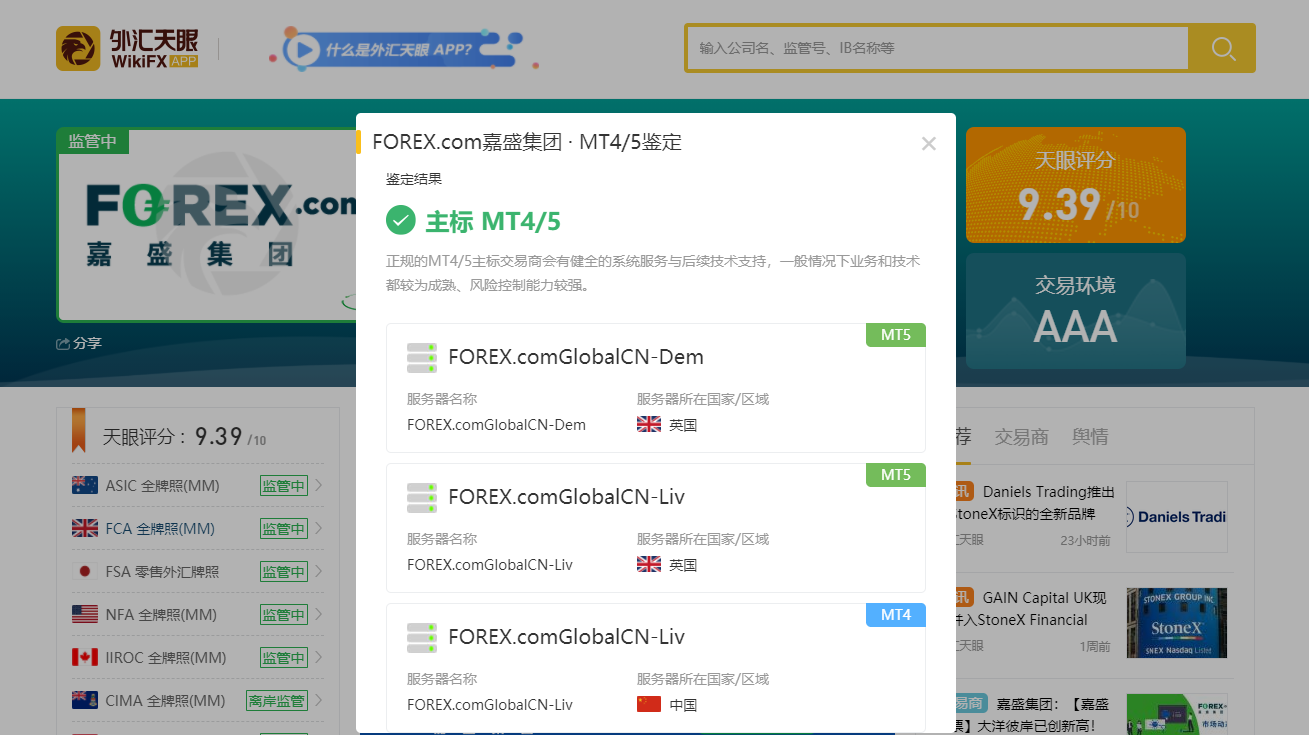Open the FCA 全牌照(MM) license link
Viewport: 1309px width, 735px height.
click(x=160, y=529)
